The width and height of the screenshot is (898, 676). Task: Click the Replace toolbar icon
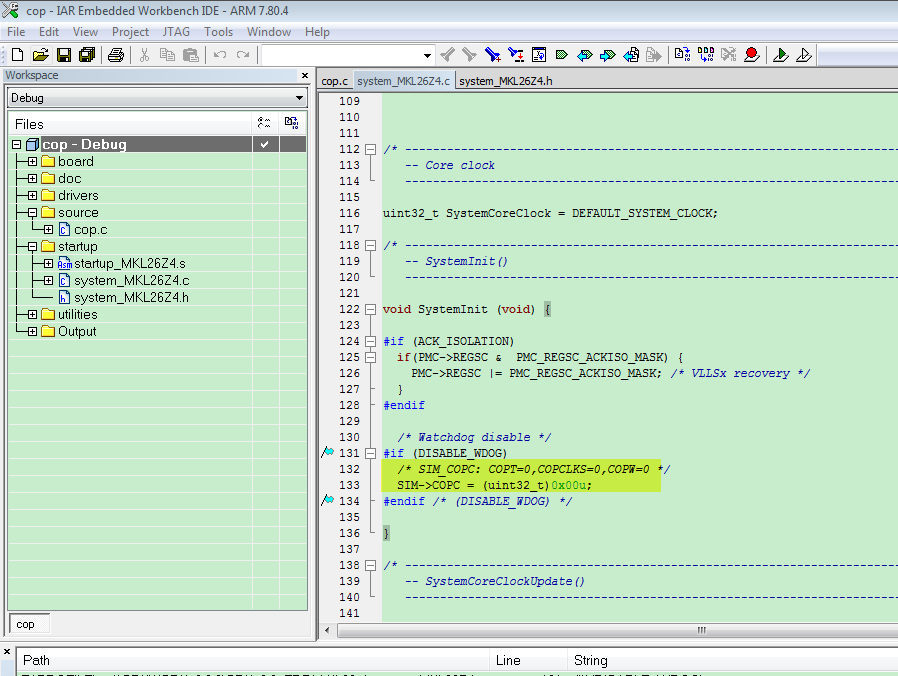point(516,55)
